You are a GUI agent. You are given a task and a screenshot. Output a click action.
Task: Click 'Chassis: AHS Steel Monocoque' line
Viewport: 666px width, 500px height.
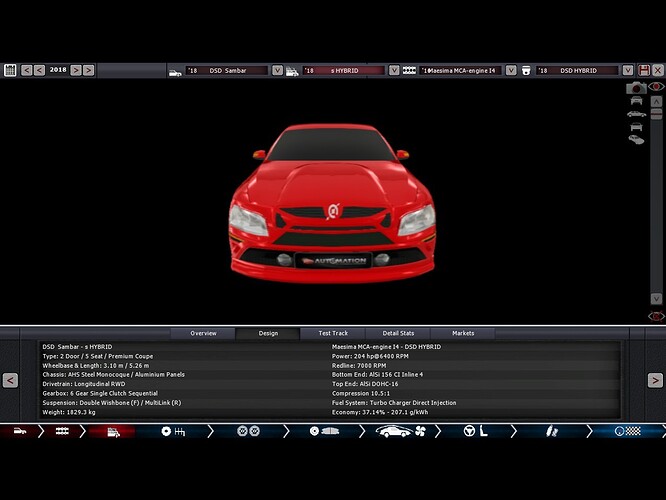pos(113,375)
